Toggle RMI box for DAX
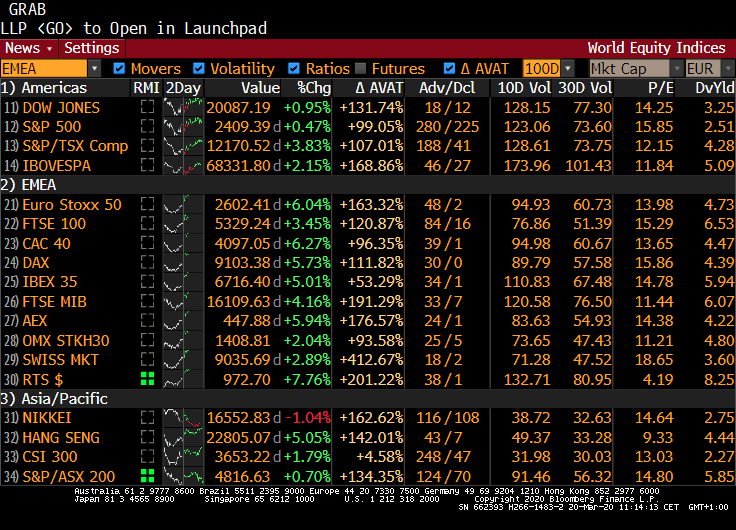 147,262
